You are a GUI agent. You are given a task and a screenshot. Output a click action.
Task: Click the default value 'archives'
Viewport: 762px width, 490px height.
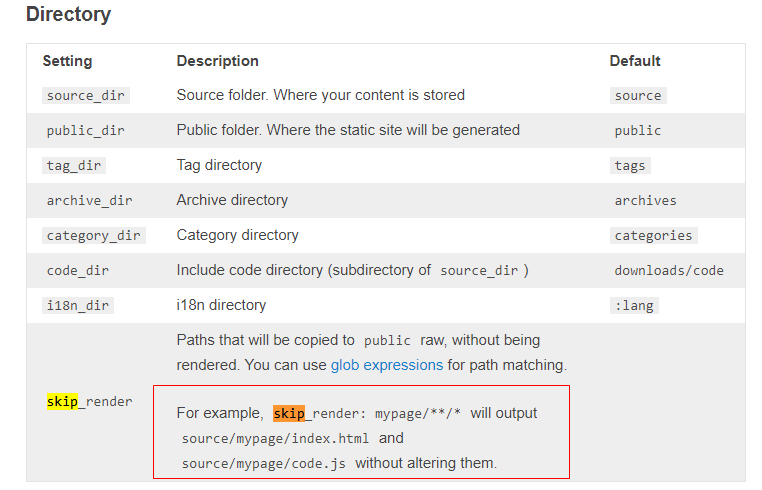tap(645, 201)
